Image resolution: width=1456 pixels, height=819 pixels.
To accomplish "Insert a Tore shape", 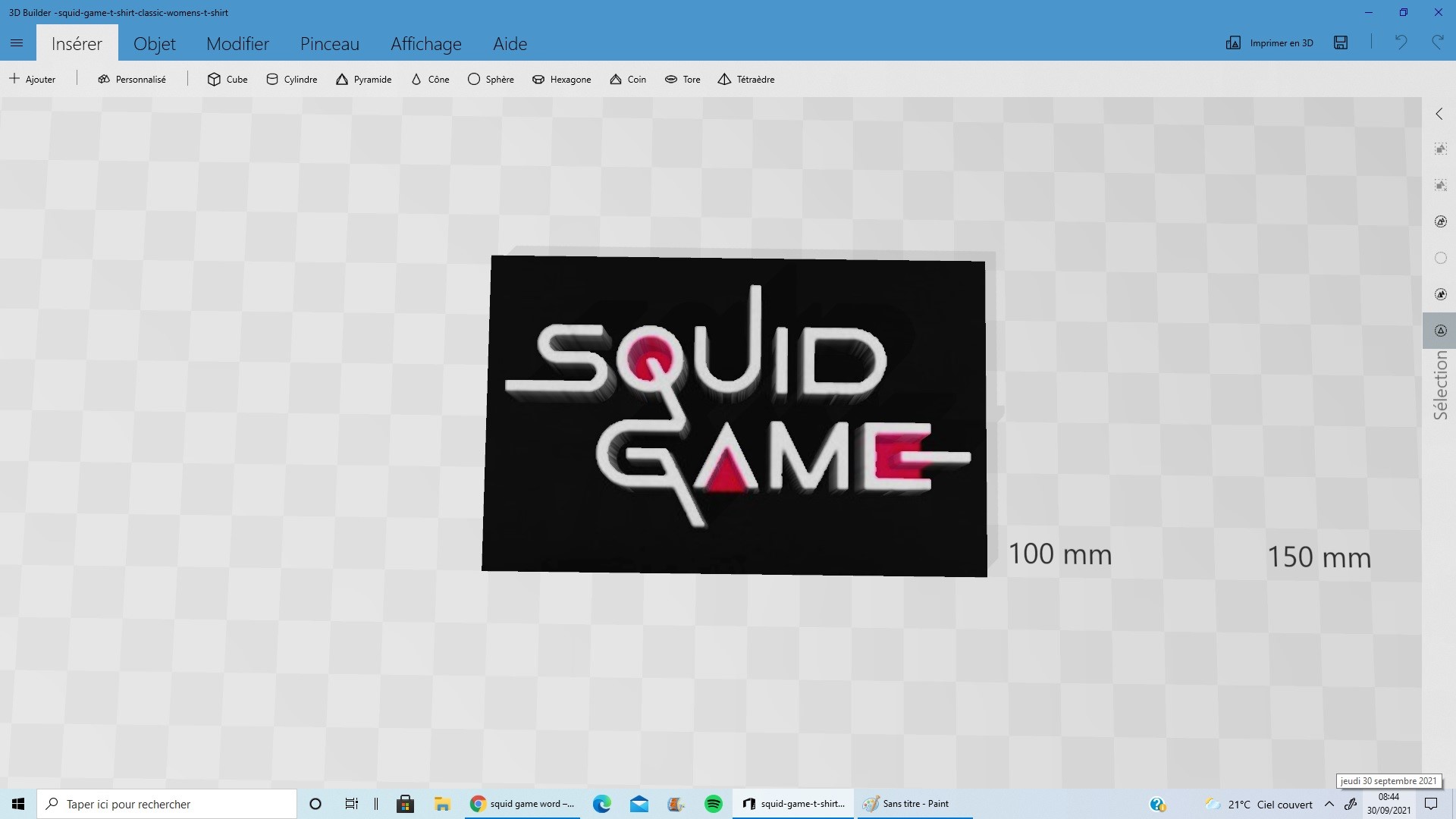I will point(682,79).
